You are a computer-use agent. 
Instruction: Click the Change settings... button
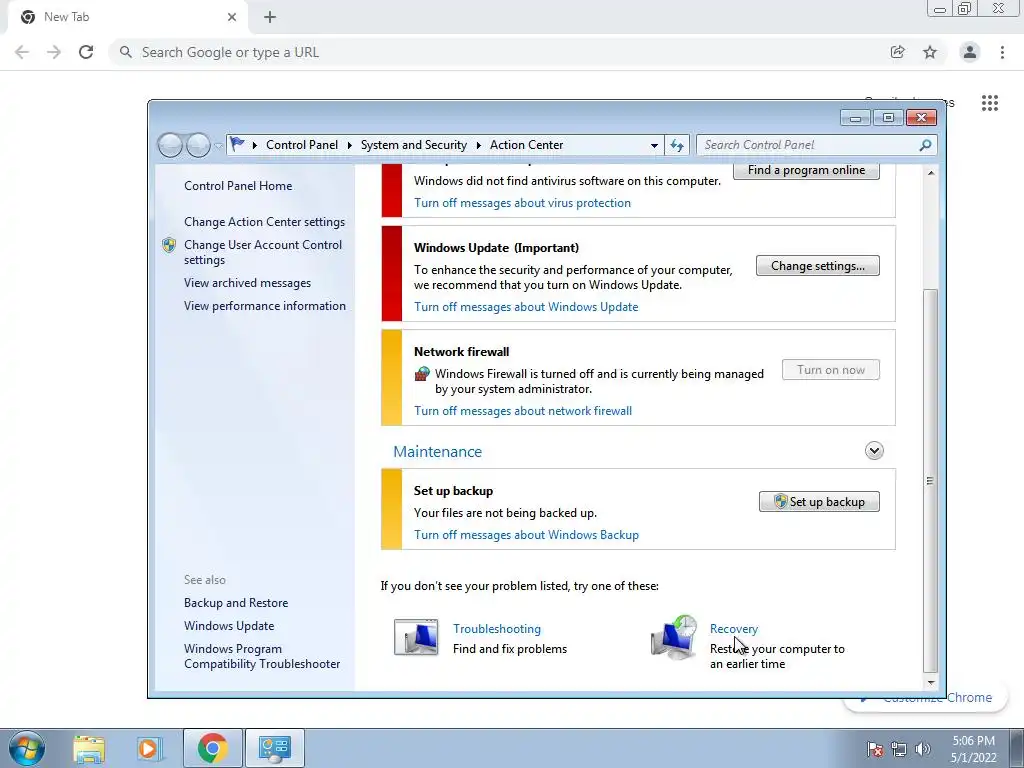point(818,266)
